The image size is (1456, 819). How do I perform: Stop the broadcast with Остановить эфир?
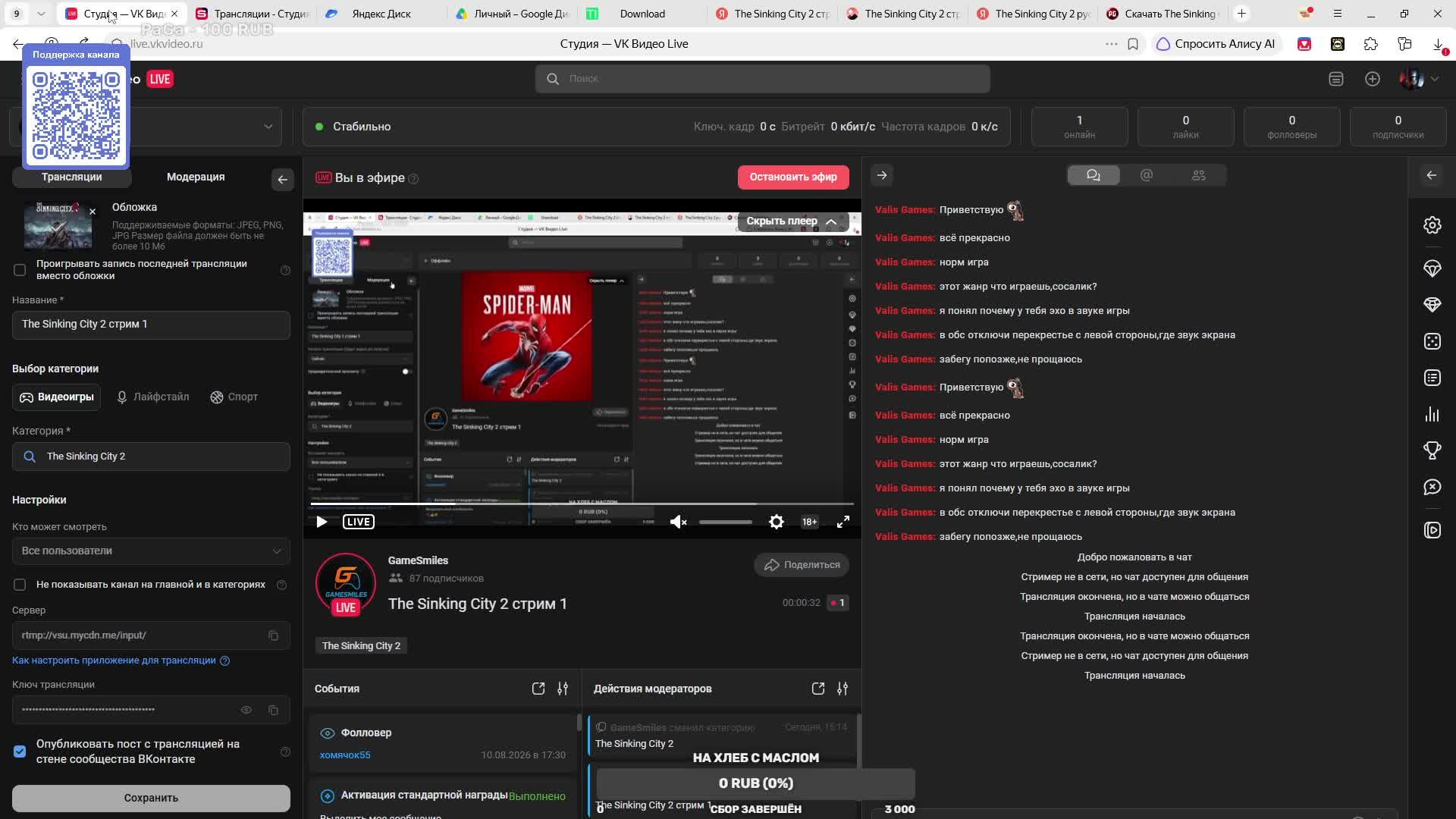(x=793, y=177)
